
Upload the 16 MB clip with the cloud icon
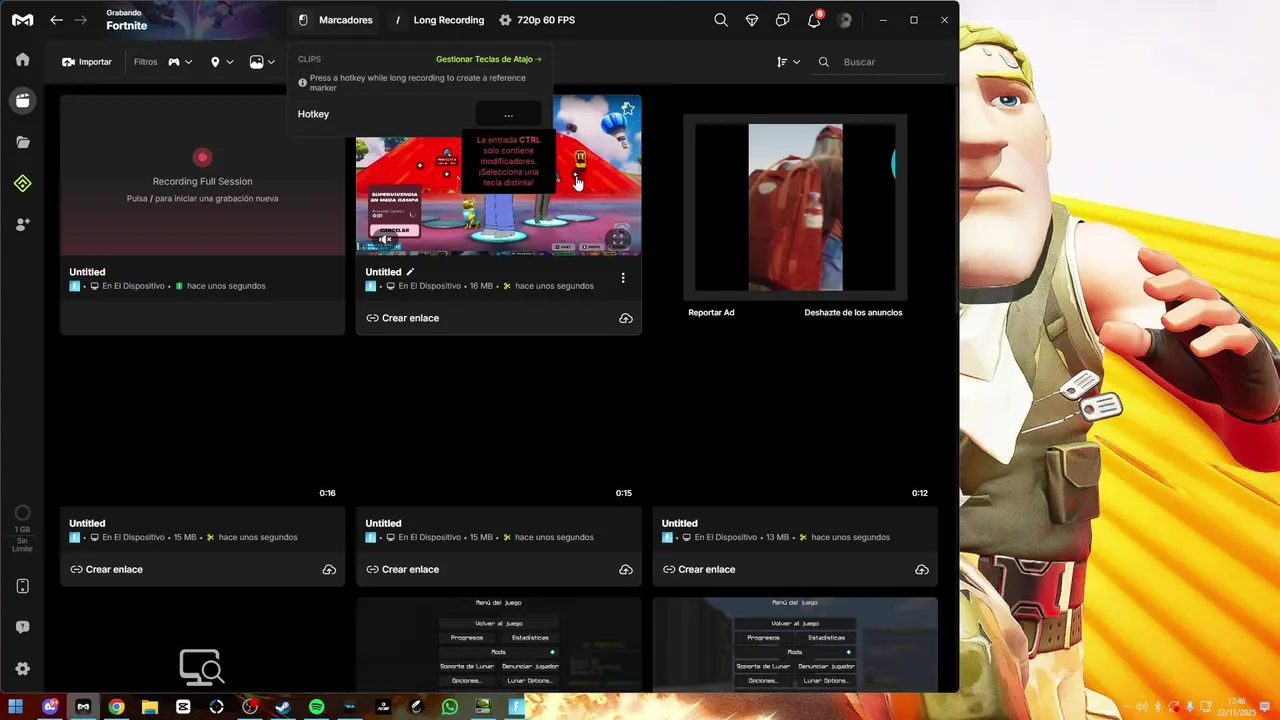click(625, 318)
